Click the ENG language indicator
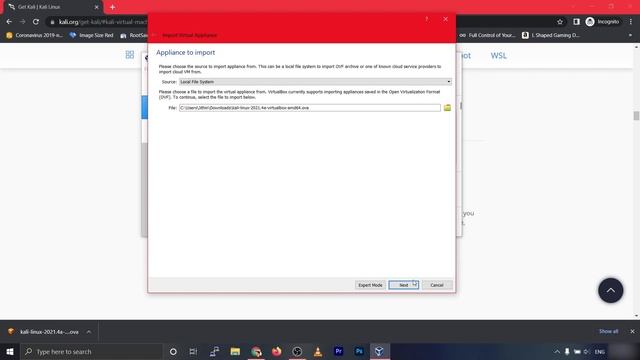The height and width of the screenshot is (360, 640). (x=600, y=351)
